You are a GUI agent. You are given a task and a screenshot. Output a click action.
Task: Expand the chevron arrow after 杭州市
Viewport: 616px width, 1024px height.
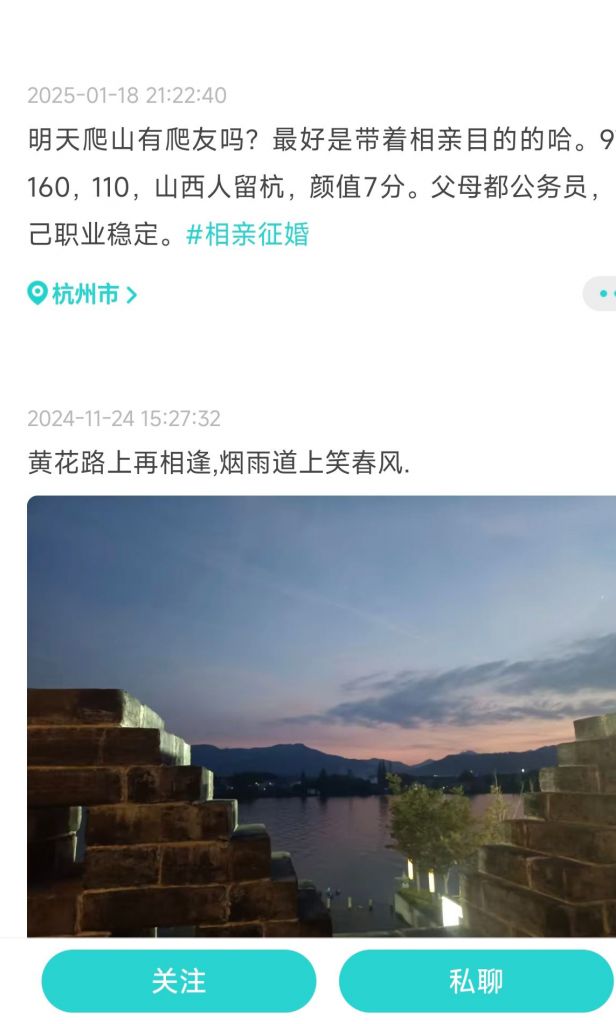[131, 295]
